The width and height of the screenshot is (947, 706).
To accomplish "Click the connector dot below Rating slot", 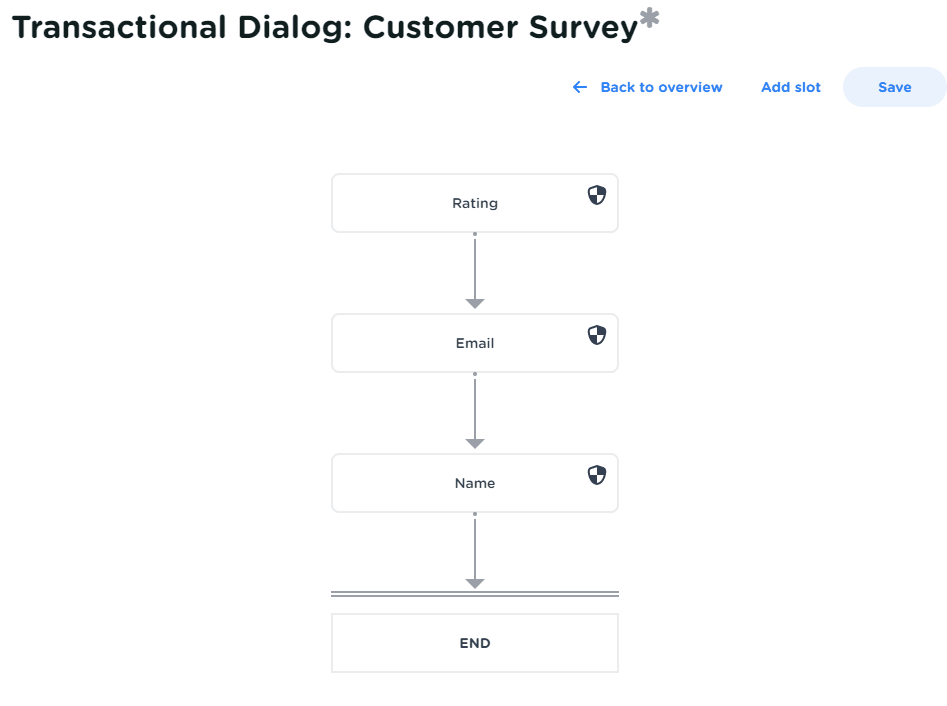I will [x=475, y=235].
